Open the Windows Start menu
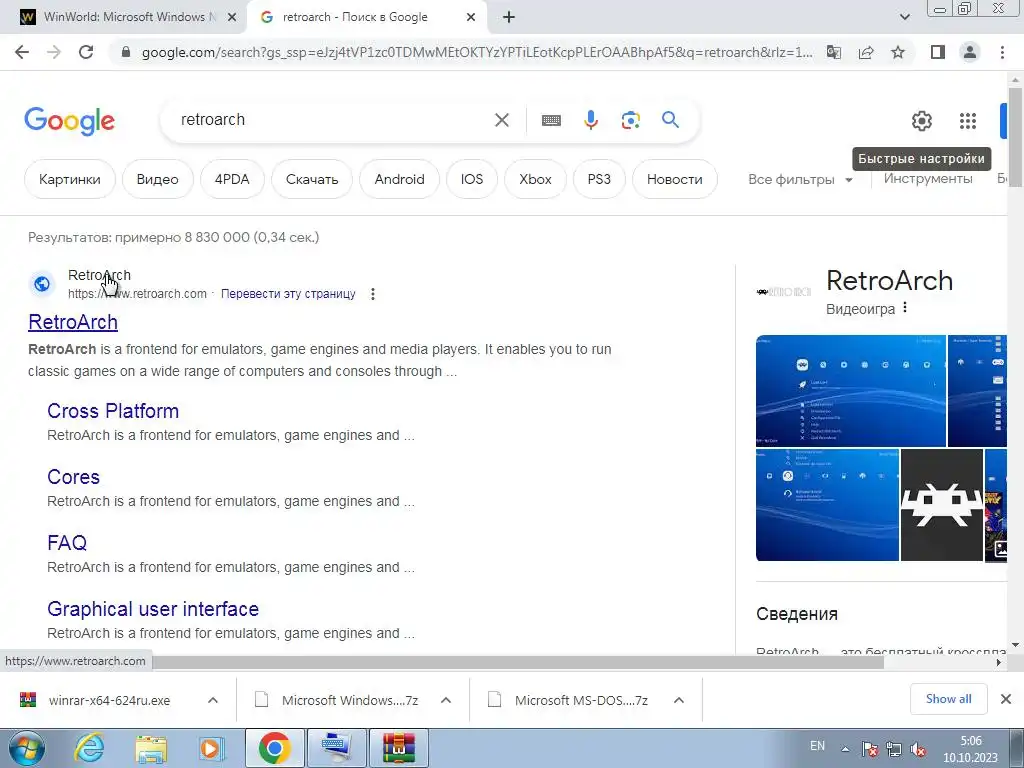1024x768 pixels. tap(27, 748)
